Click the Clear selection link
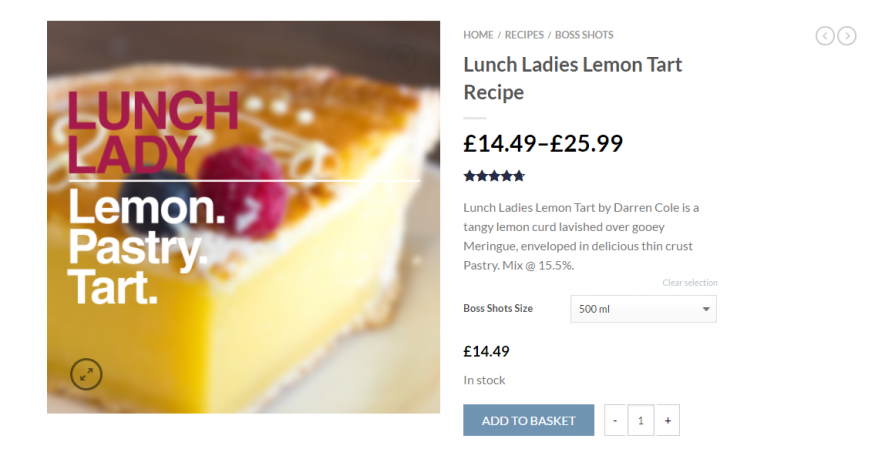The height and width of the screenshot is (459, 875). [689, 283]
